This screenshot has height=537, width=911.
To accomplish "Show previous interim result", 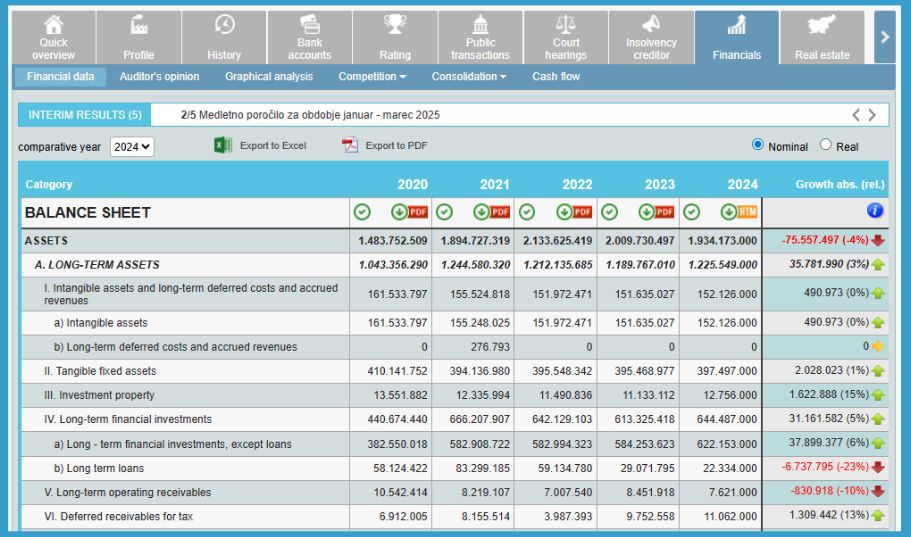I will [856, 115].
